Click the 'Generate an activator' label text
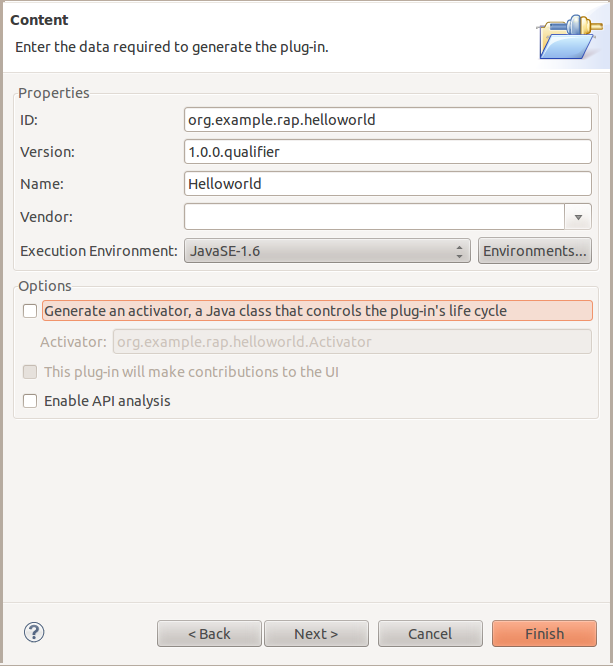This screenshot has height=666, width=613. pyautogui.click(x=275, y=311)
